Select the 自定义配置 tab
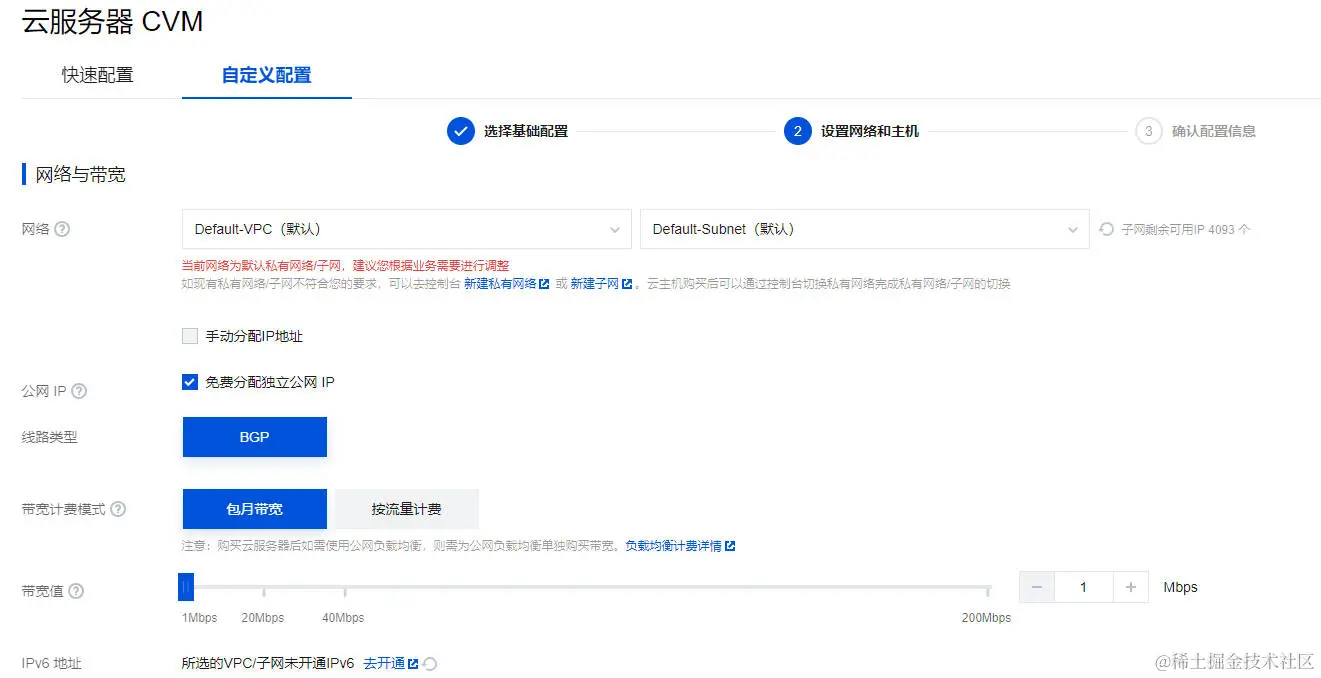This screenshot has width=1321, height=678. click(x=266, y=74)
